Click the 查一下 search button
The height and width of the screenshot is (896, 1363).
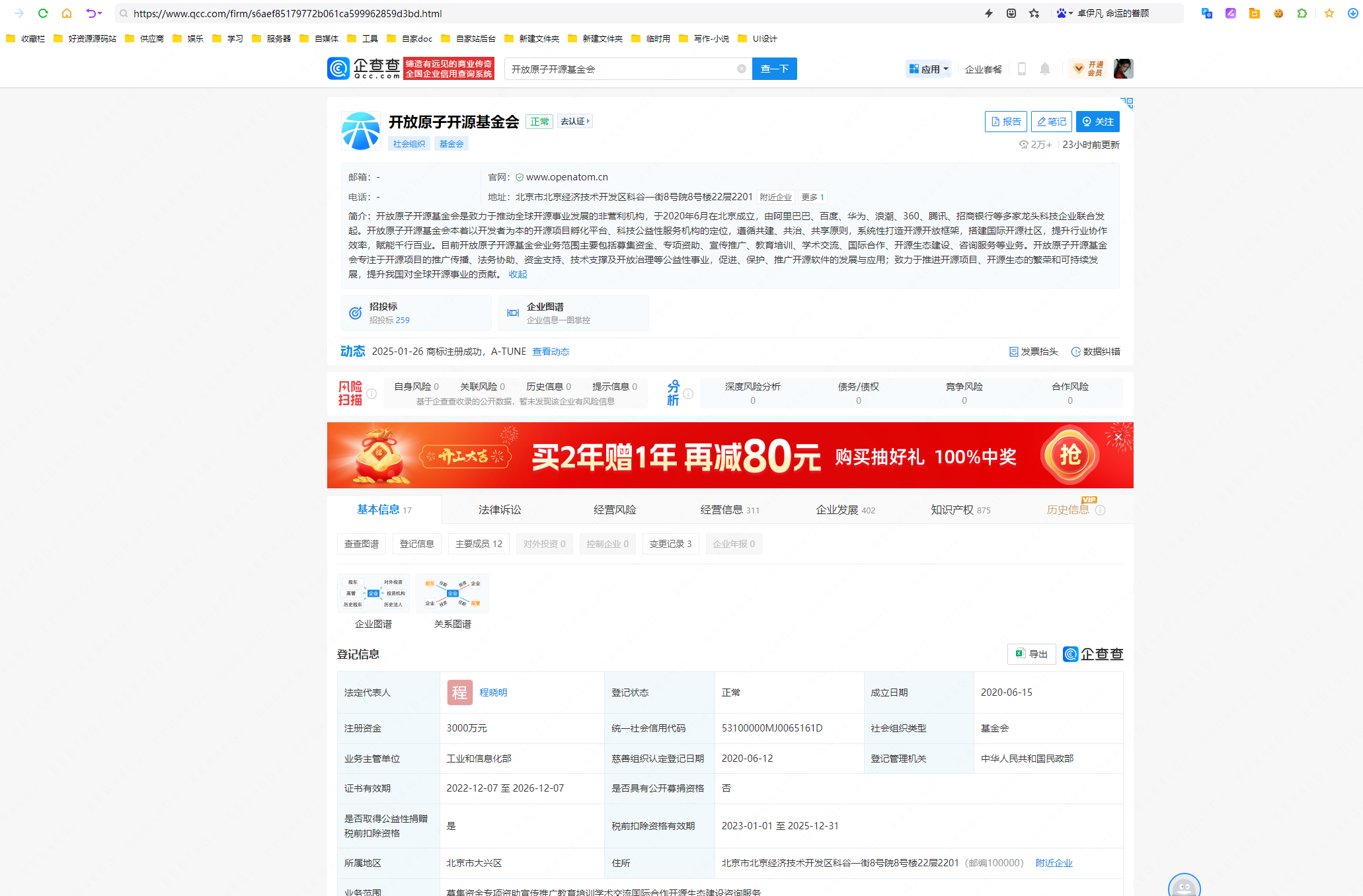click(x=775, y=69)
